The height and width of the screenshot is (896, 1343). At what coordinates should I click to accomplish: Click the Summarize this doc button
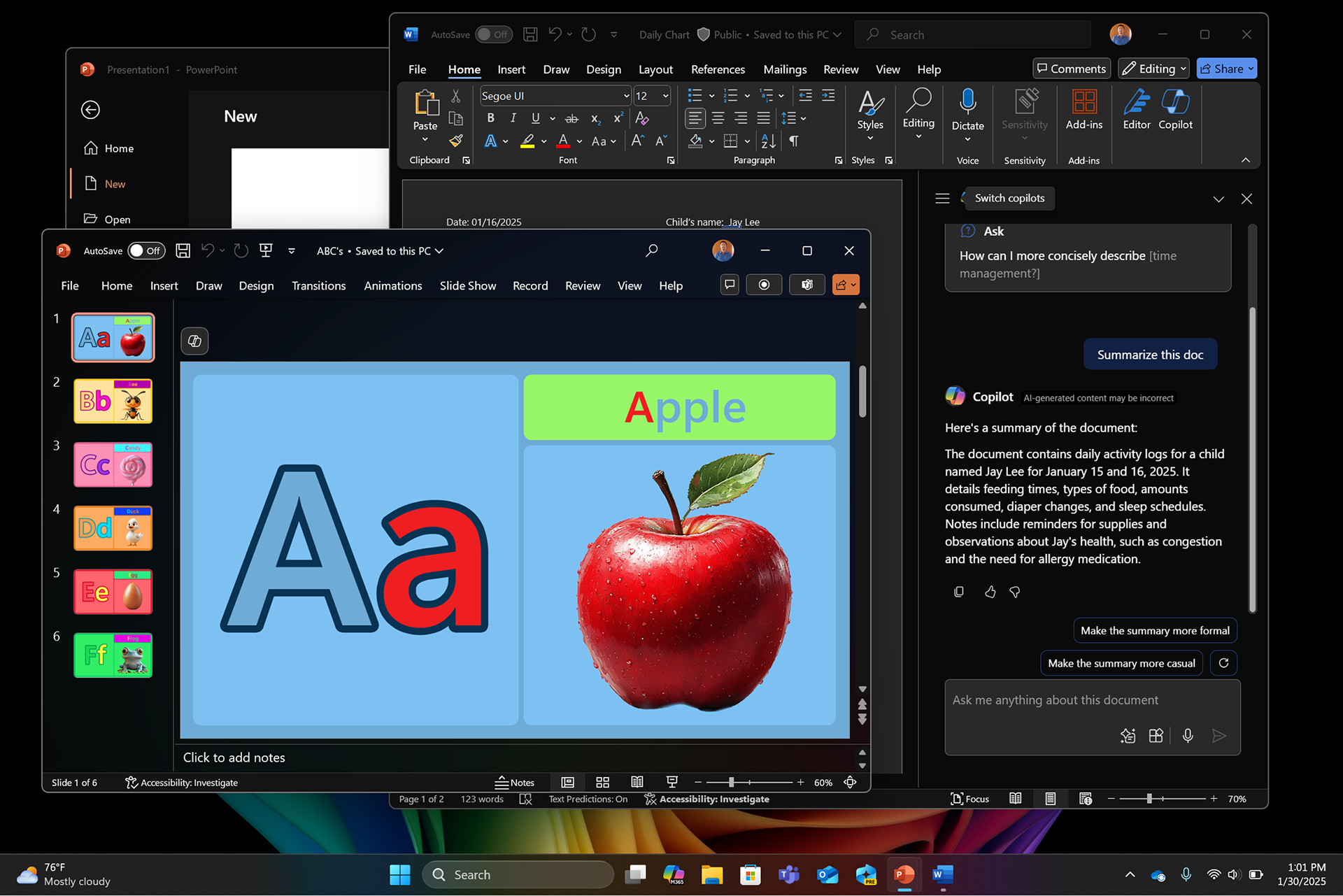1149,355
